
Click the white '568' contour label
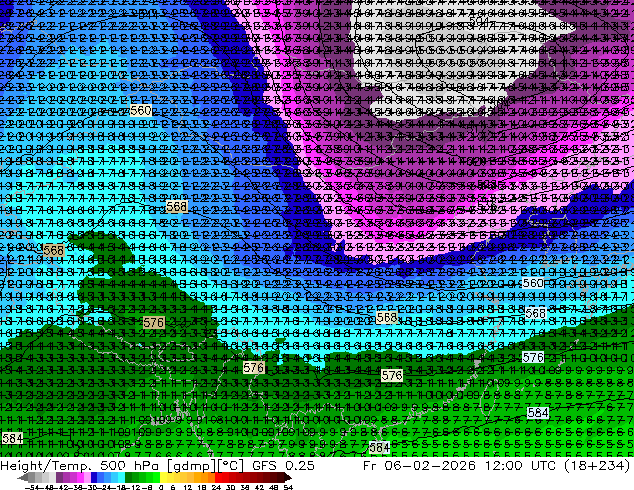536,313
